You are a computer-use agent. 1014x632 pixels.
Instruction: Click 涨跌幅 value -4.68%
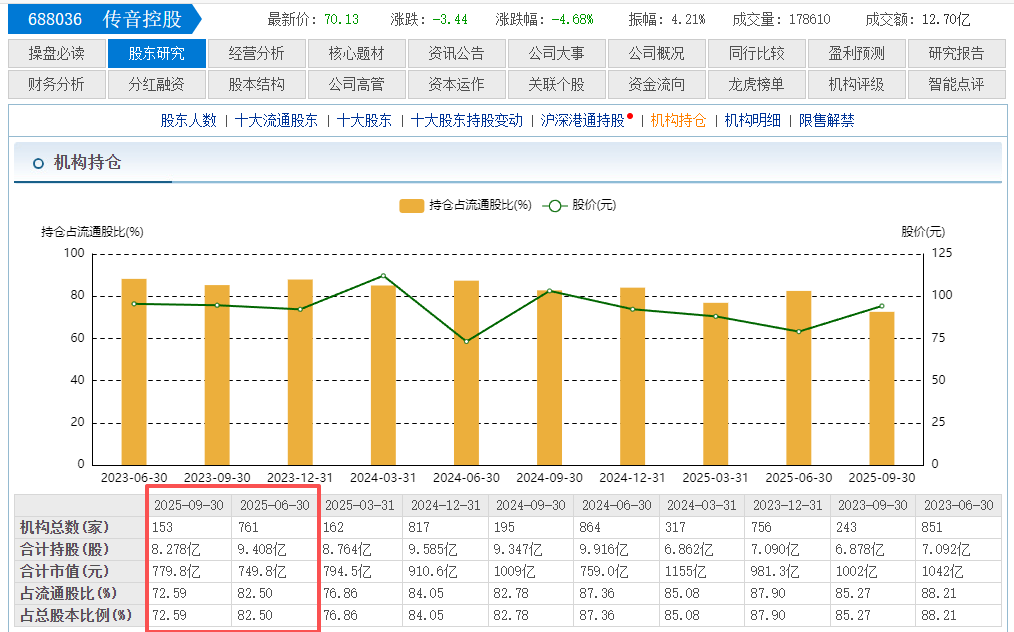coord(572,19)
